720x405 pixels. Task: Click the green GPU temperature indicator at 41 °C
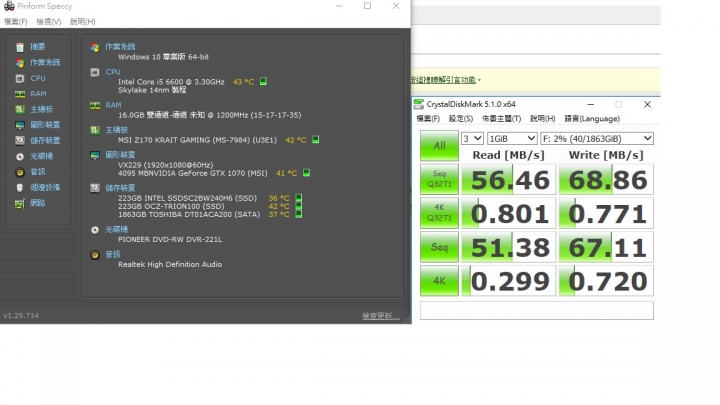tap(306, 173)
